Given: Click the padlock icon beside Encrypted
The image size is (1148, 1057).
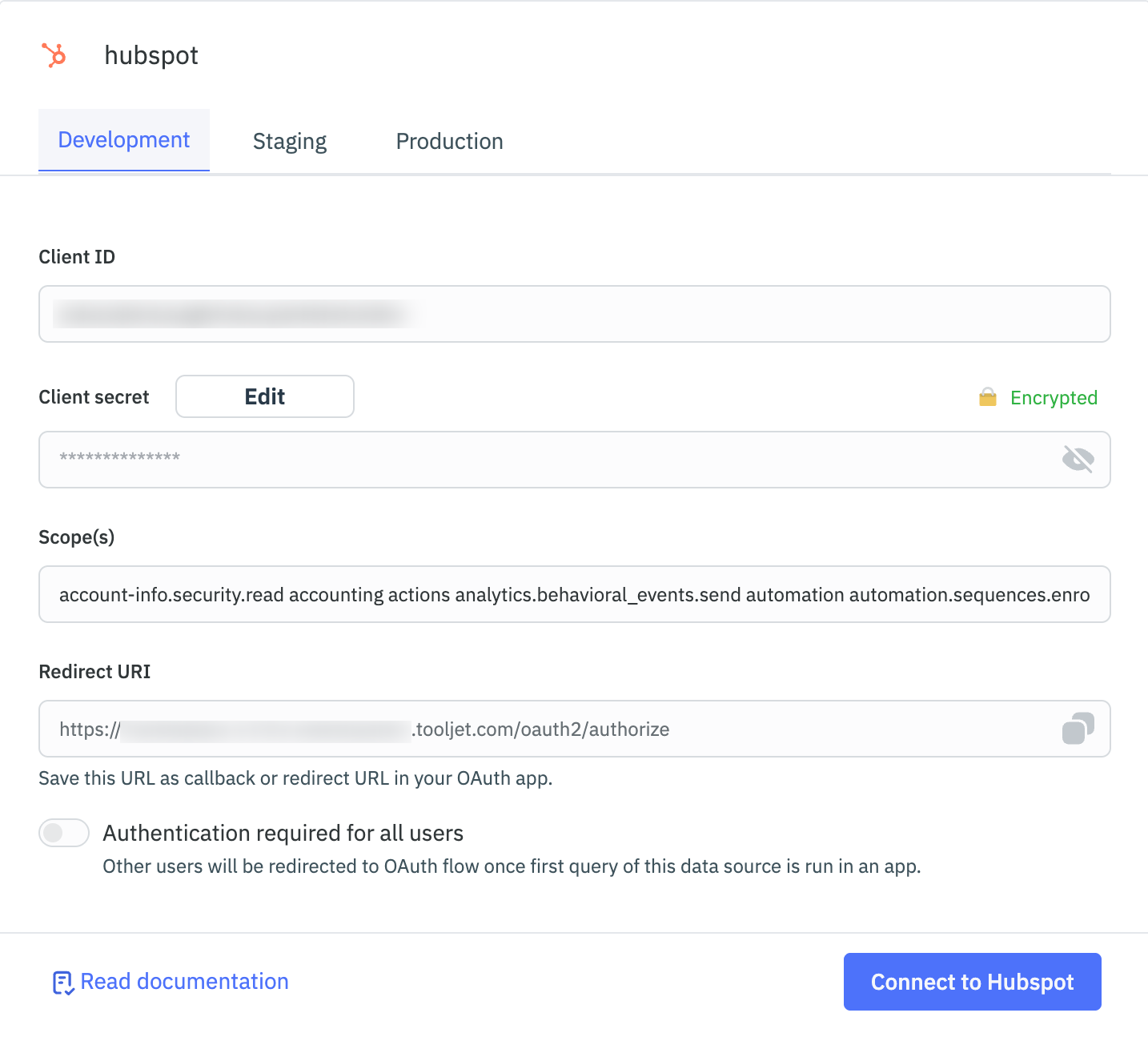Looking at the screenshot, I should tap(989, 397).
